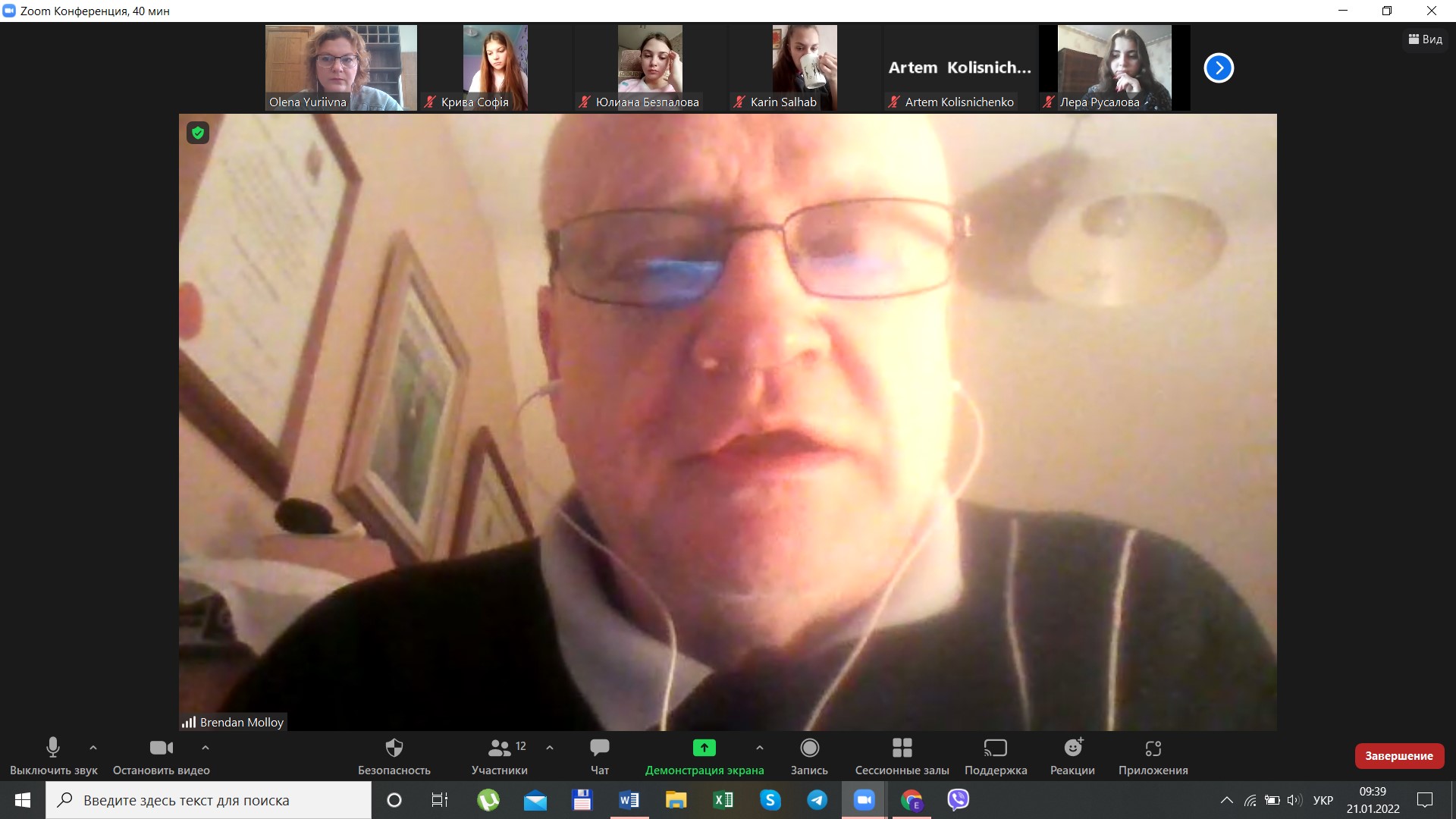The height and width of the screenshot is (819, 1456).
Task: Show hidden system tray icons
Action: coord(1226,800)
